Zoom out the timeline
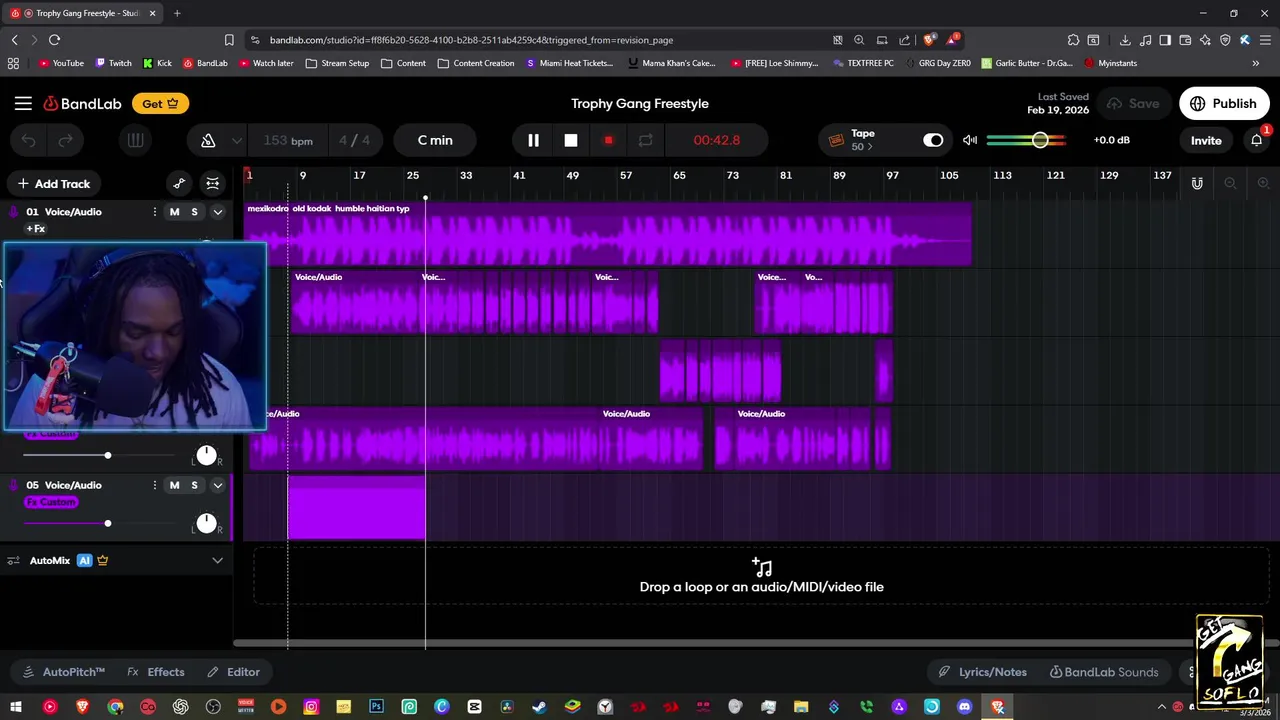 [x=1230, y=183]
